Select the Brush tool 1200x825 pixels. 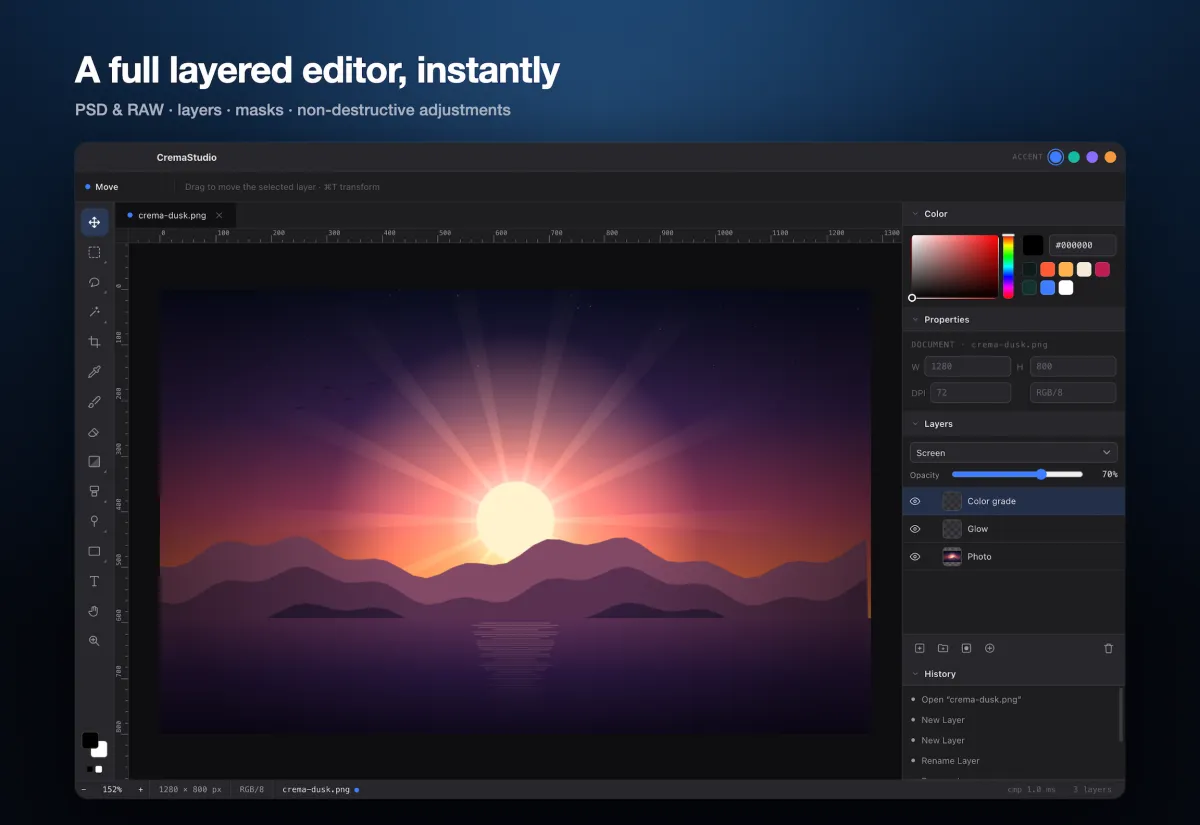pyautogui.click(x=94, y=402)
